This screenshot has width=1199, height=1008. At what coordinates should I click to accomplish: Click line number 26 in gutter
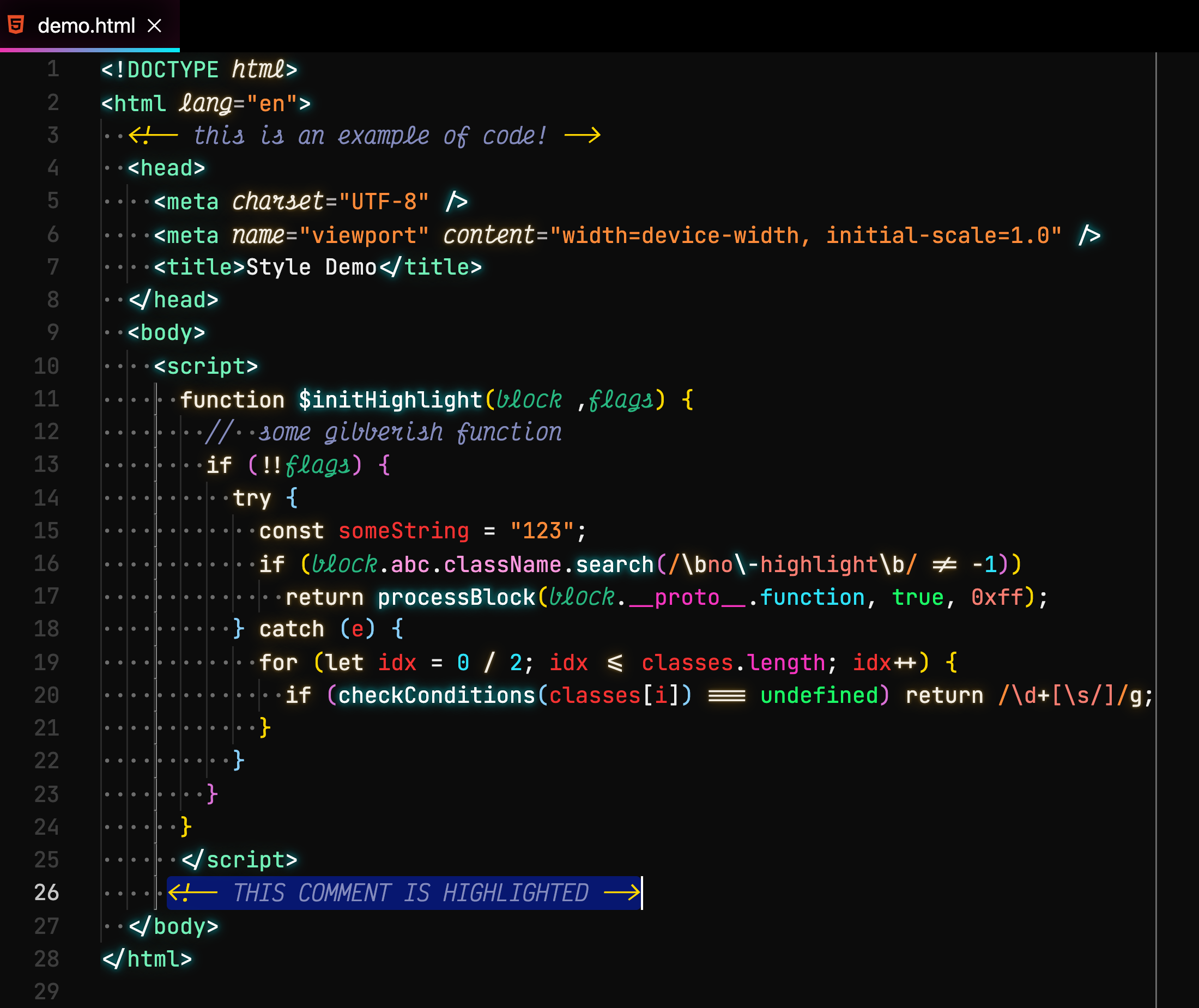tap(46, 892)
